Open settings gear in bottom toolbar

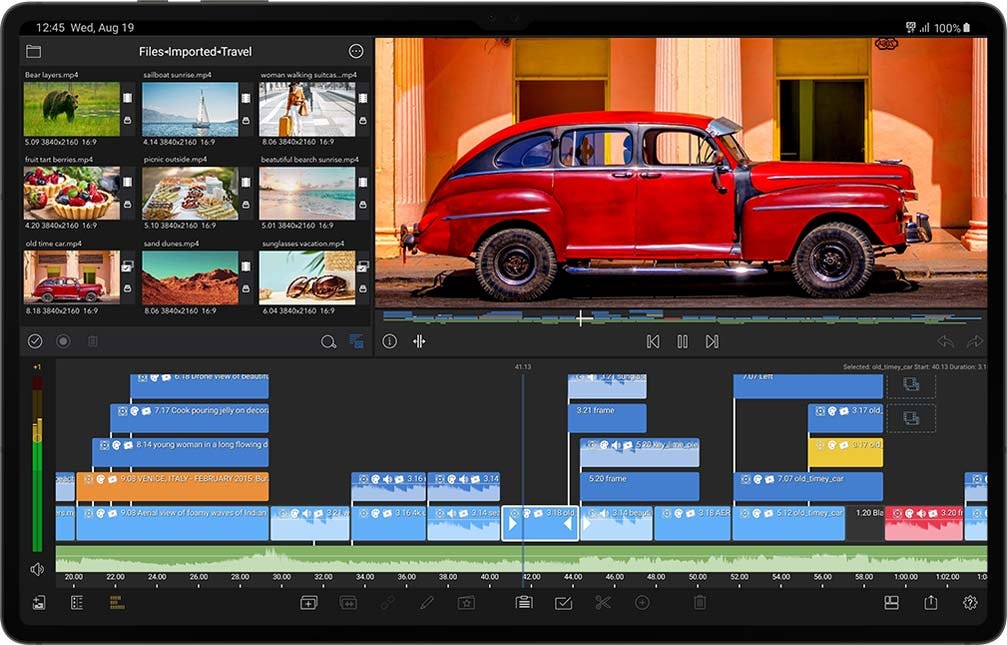(969, 603)
